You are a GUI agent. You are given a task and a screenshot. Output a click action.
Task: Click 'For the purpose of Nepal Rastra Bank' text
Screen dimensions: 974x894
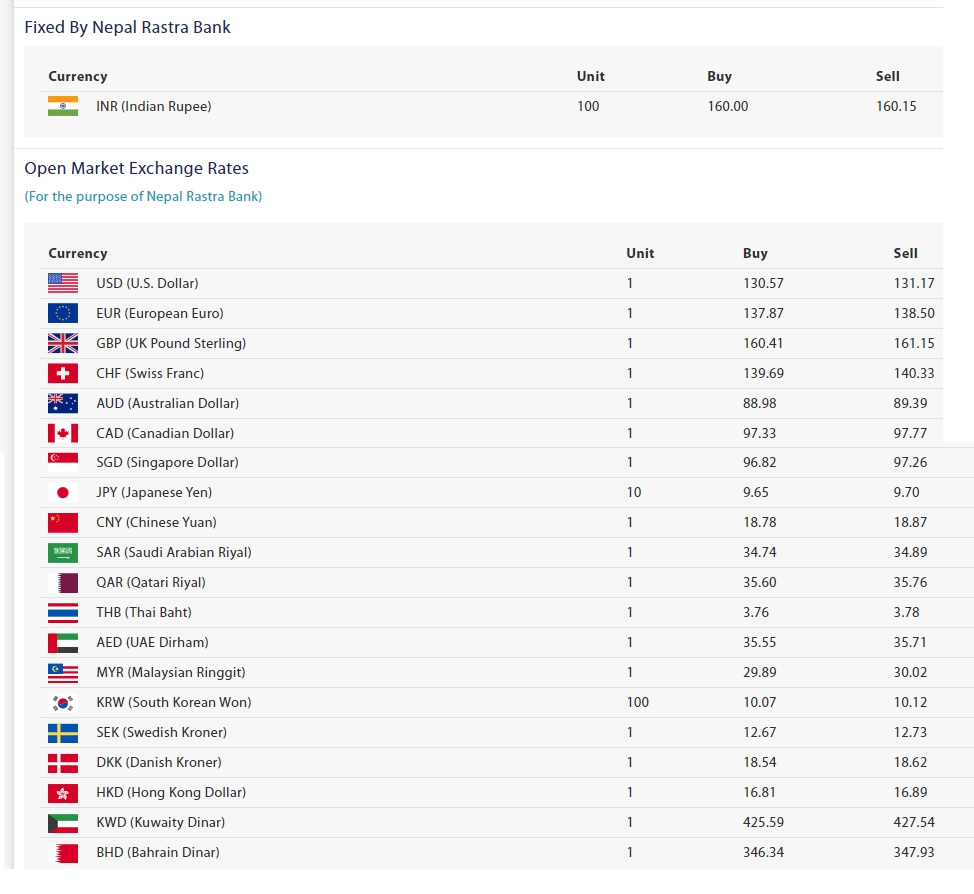pos(143,196)
